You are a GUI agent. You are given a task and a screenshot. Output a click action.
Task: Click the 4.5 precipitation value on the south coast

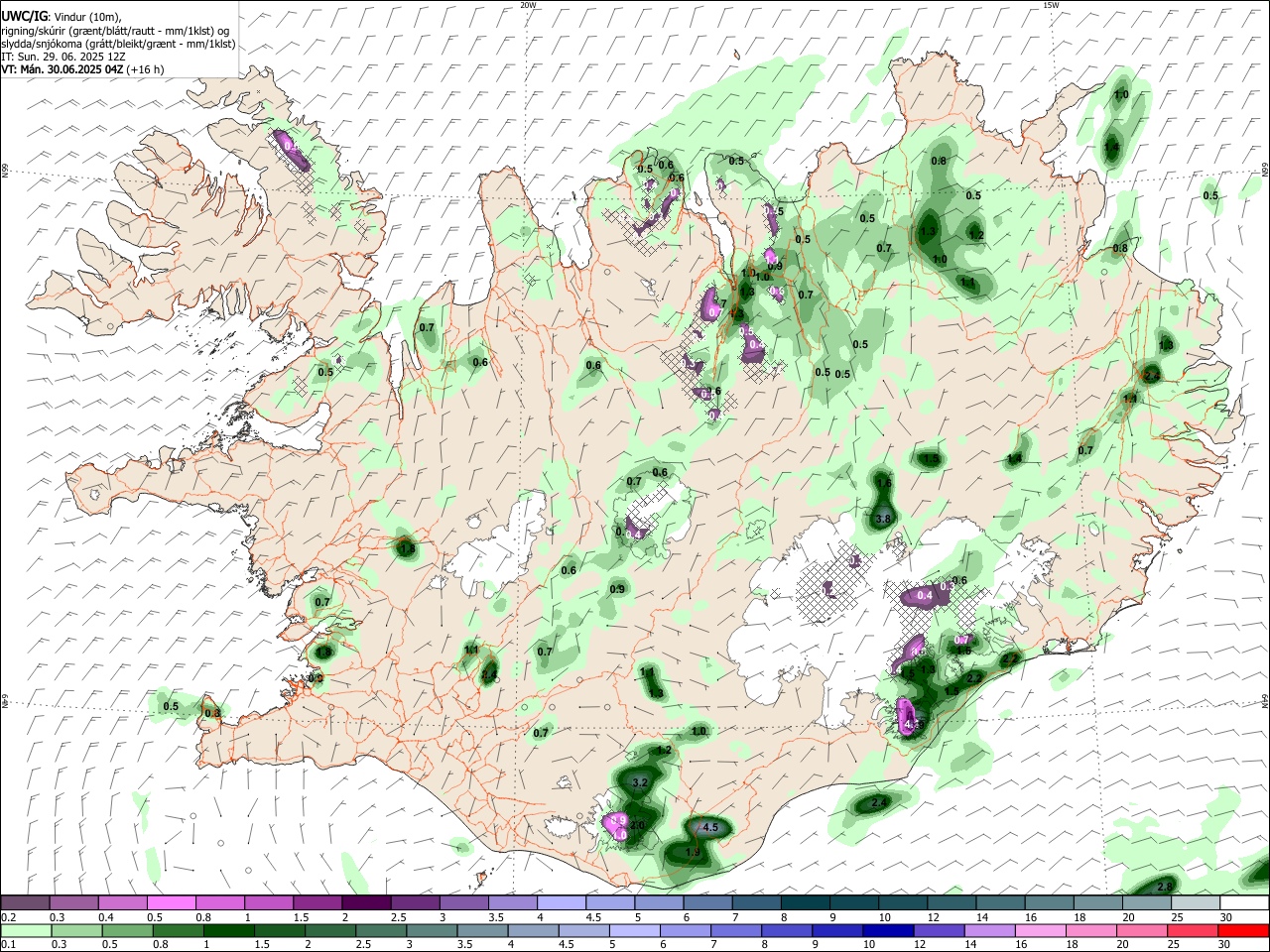(709, 827)
